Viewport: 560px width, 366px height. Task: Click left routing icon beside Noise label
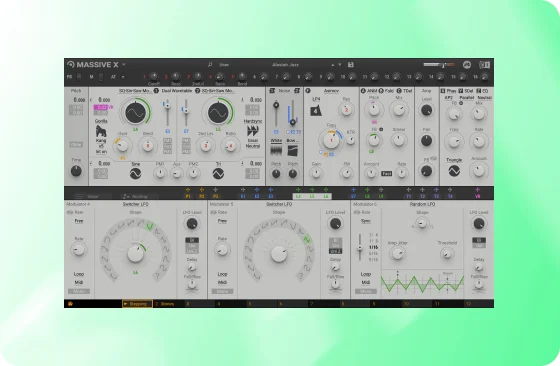tap(272, 91)
